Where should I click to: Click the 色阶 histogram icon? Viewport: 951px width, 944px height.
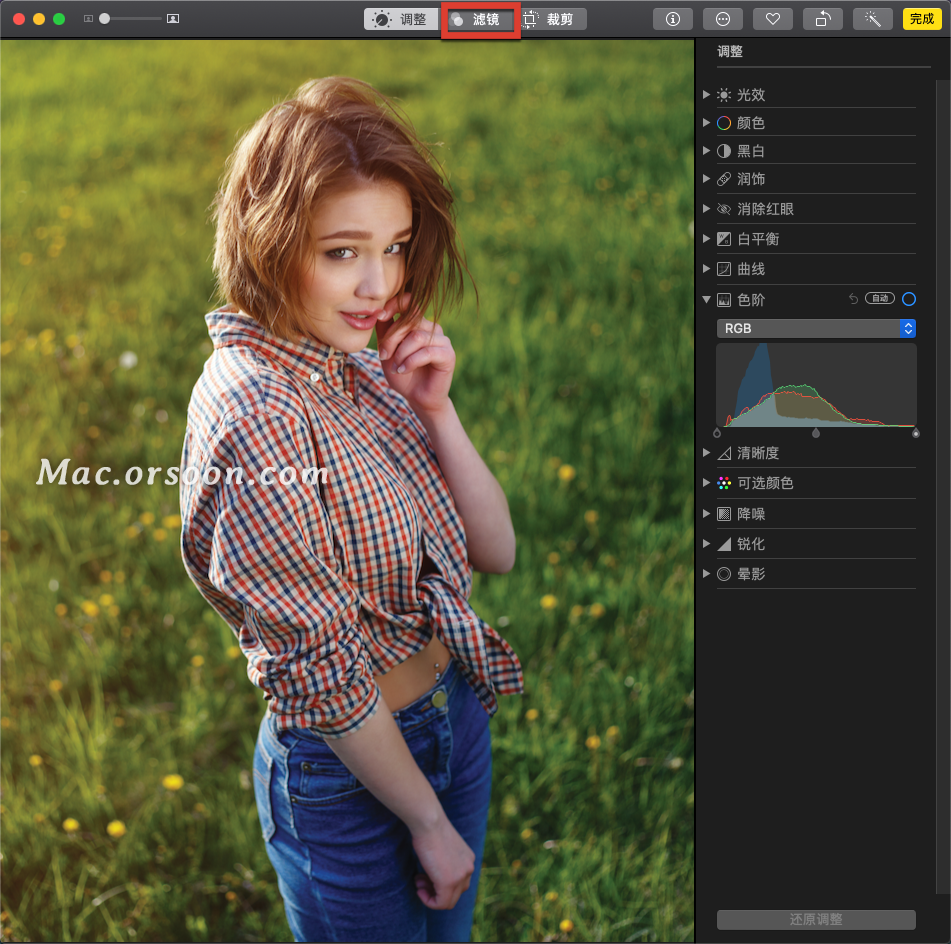point(724,300)
